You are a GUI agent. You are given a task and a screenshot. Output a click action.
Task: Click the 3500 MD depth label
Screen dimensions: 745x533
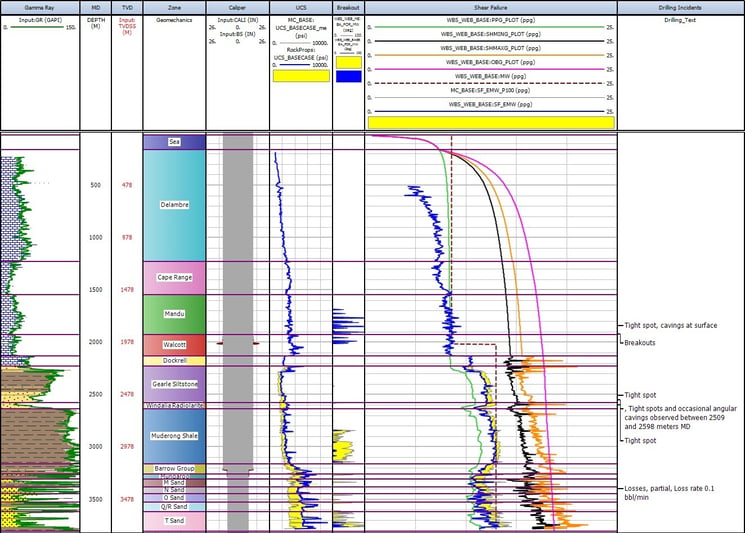point(96,499)
